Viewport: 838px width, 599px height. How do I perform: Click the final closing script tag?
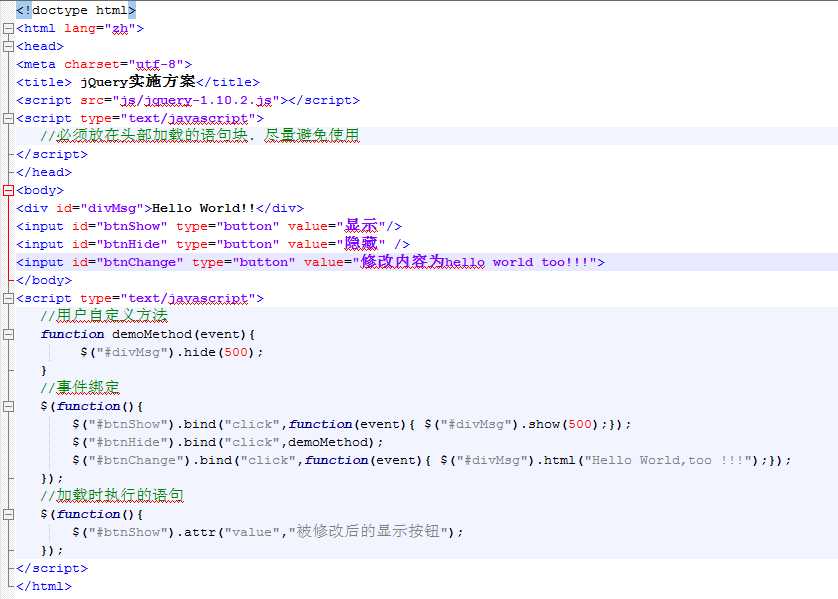click(52, 569)
